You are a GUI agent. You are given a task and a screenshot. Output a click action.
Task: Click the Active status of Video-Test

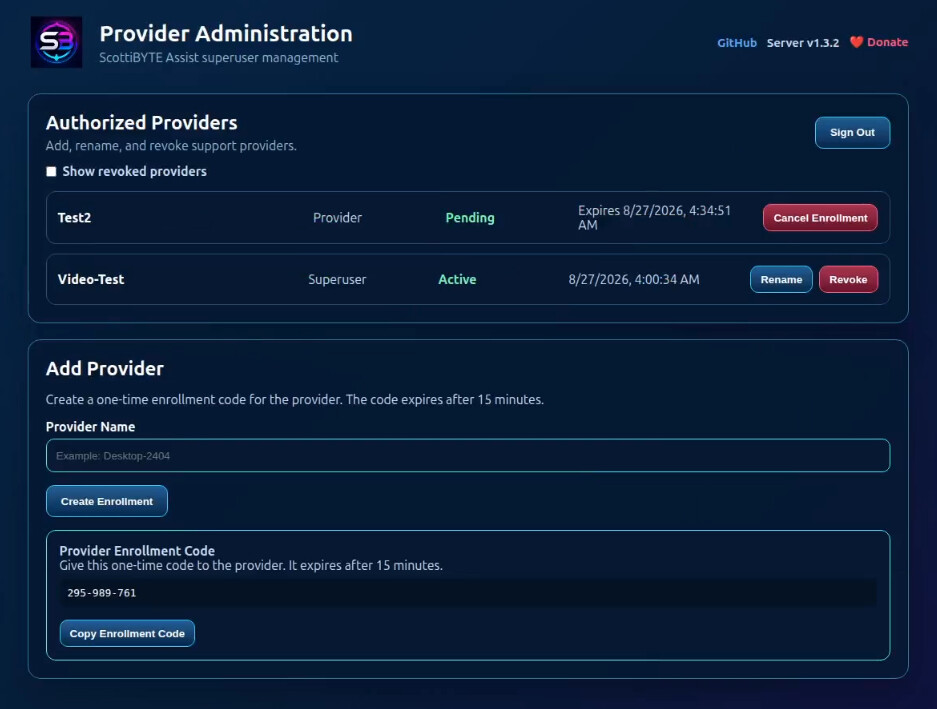(x=457, y=279)
